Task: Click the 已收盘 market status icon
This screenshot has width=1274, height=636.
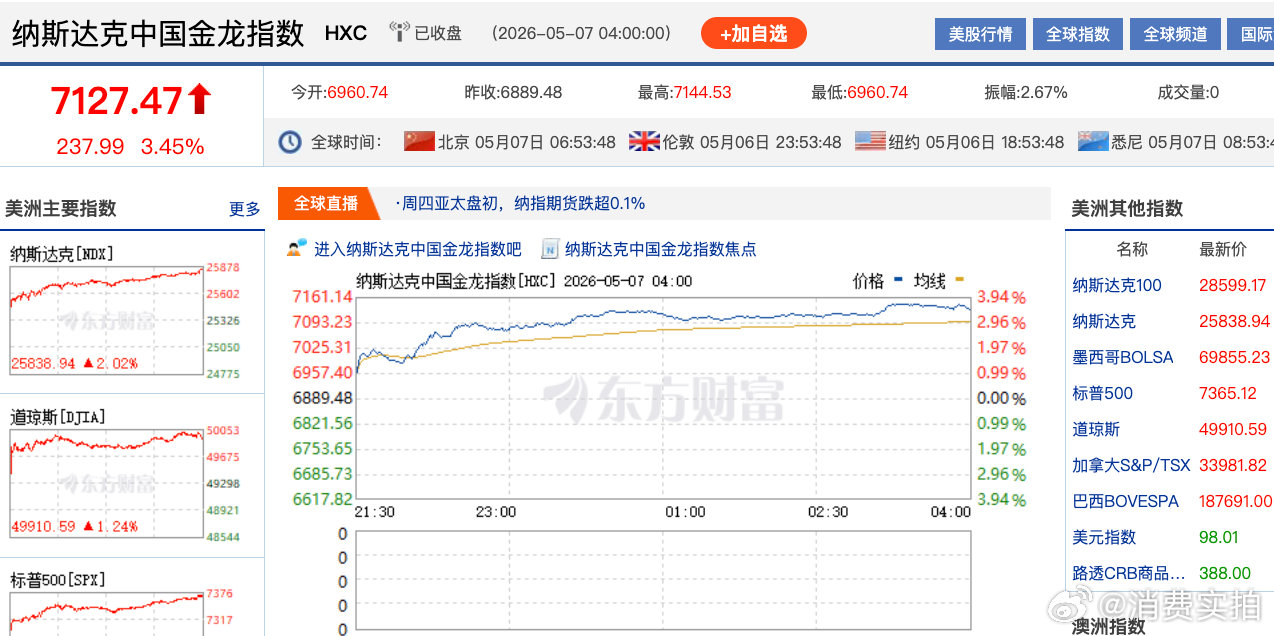Action: pos(399,33)
